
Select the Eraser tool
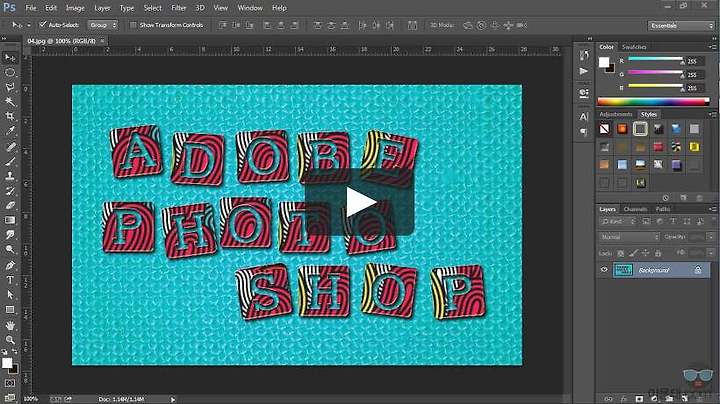[10, 205]
